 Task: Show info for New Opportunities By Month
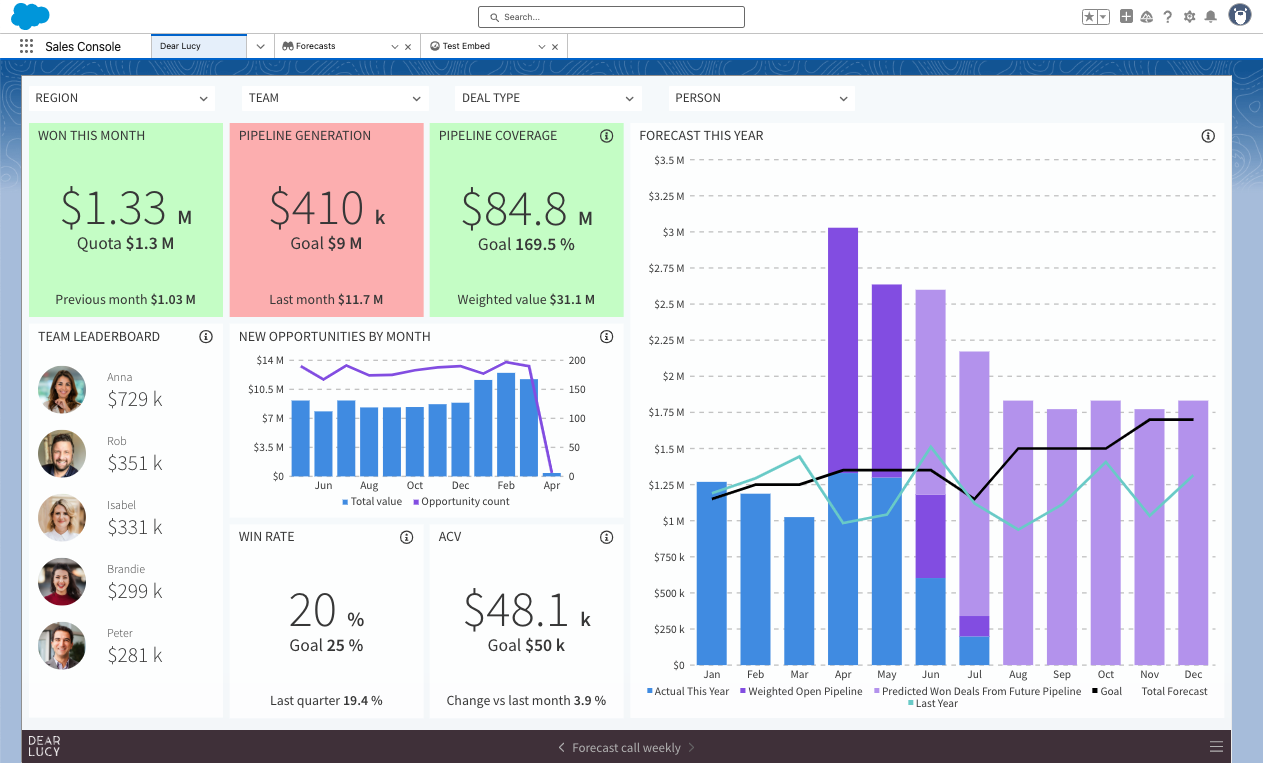[x=606, y=337]
